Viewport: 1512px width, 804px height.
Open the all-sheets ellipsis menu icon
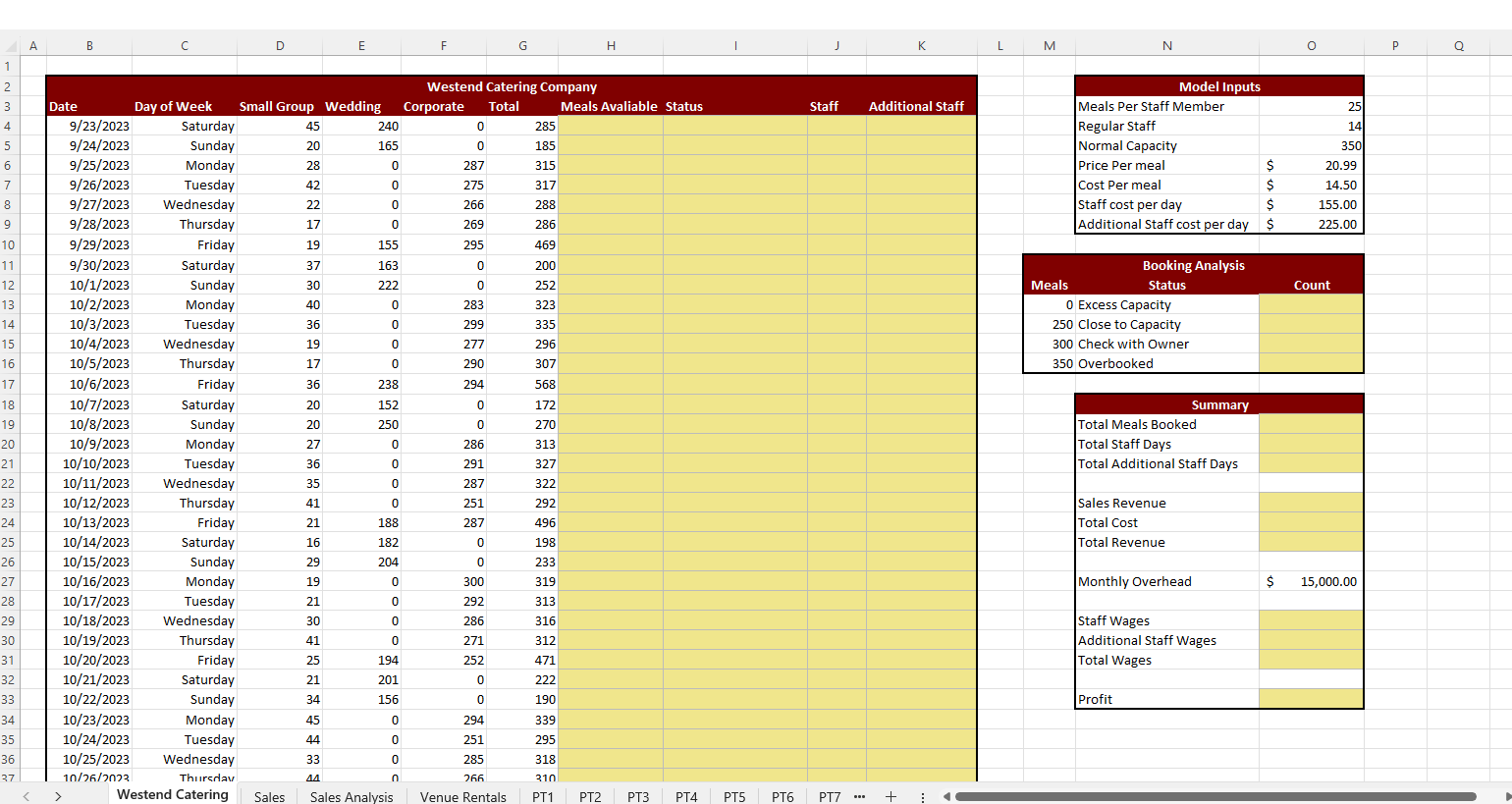pos(859,796)
